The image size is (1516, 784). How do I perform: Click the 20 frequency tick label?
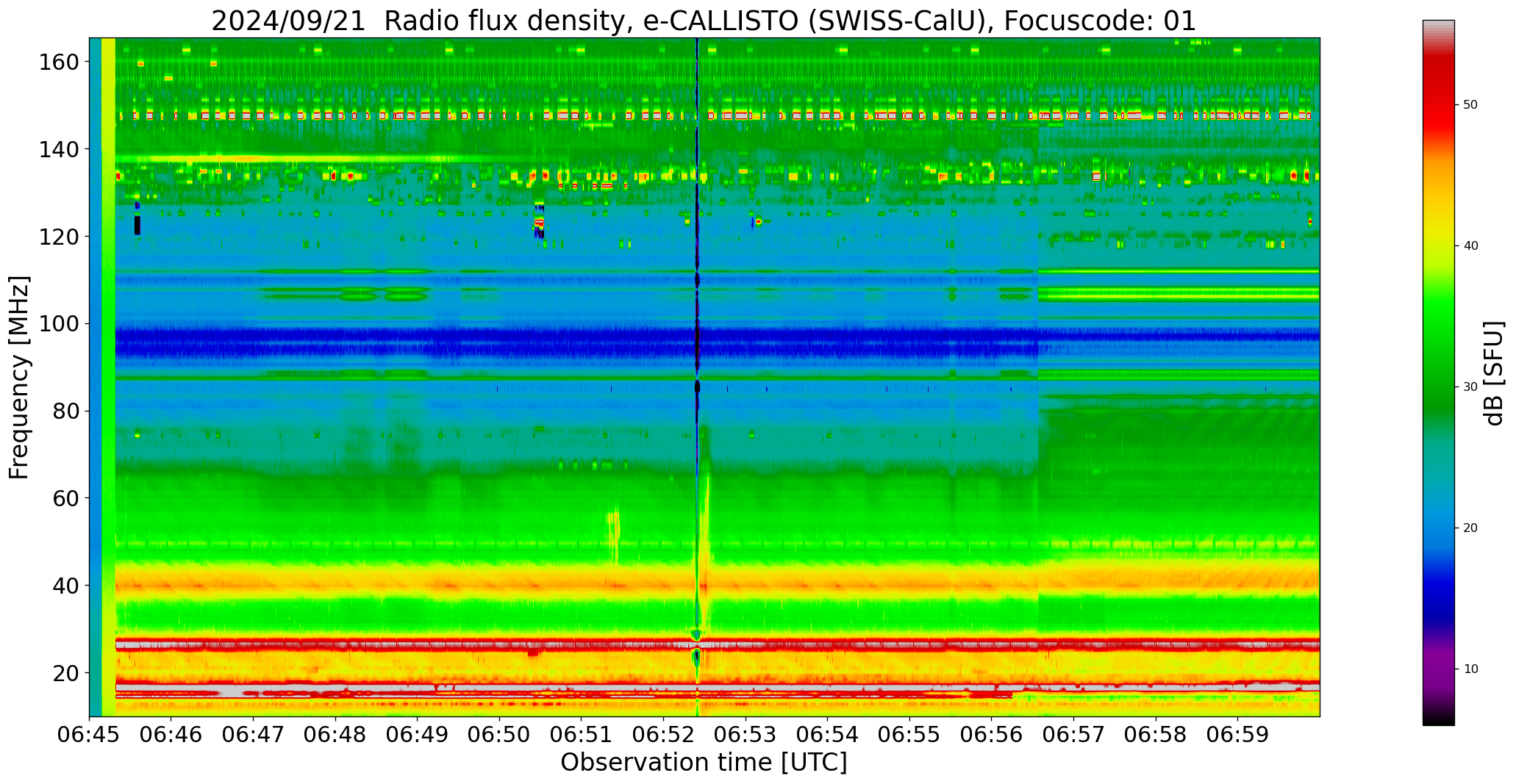tap(65, 672)
